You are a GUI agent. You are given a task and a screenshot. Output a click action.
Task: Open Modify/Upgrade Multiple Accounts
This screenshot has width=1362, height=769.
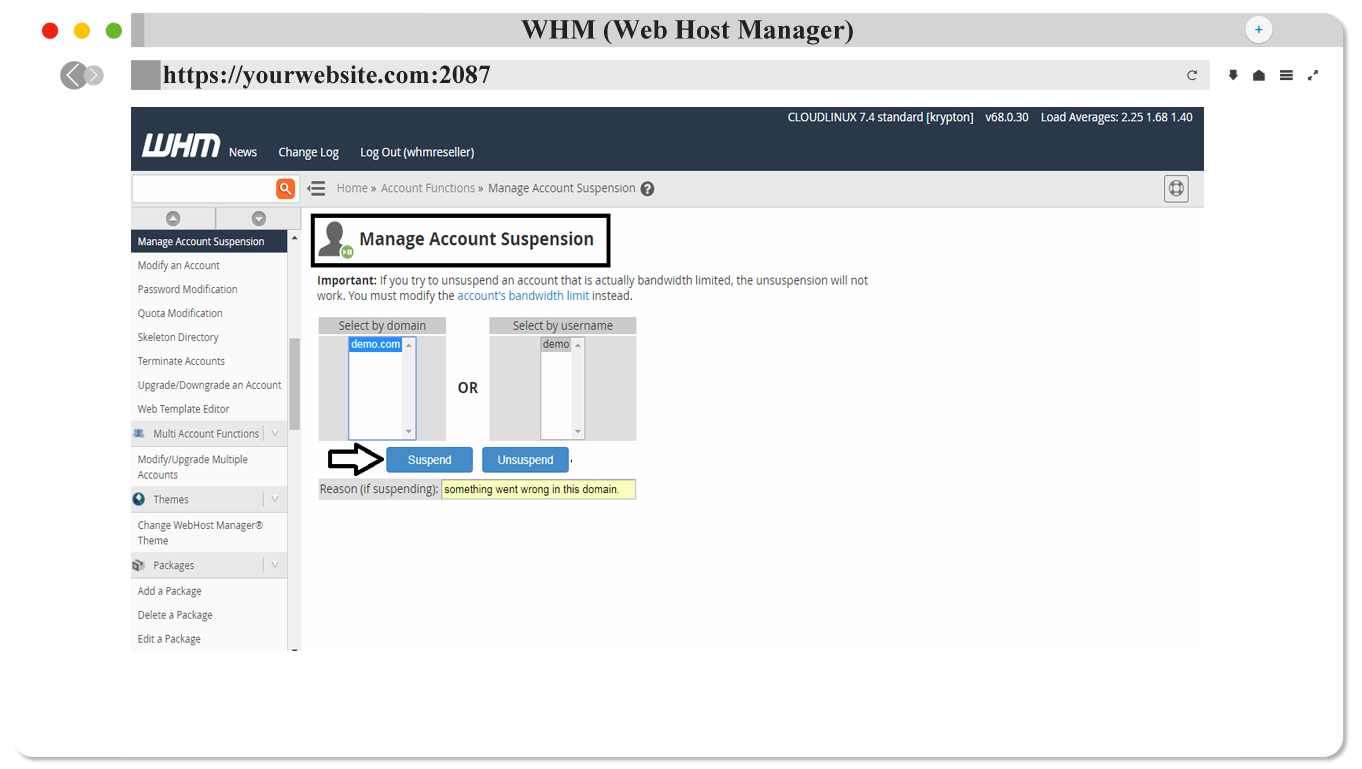pos(193,467)
